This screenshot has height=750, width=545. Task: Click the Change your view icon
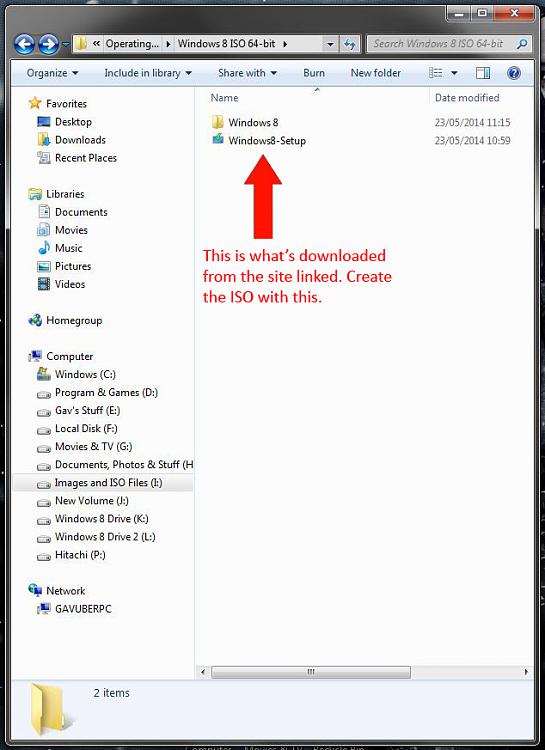(436, 73)
